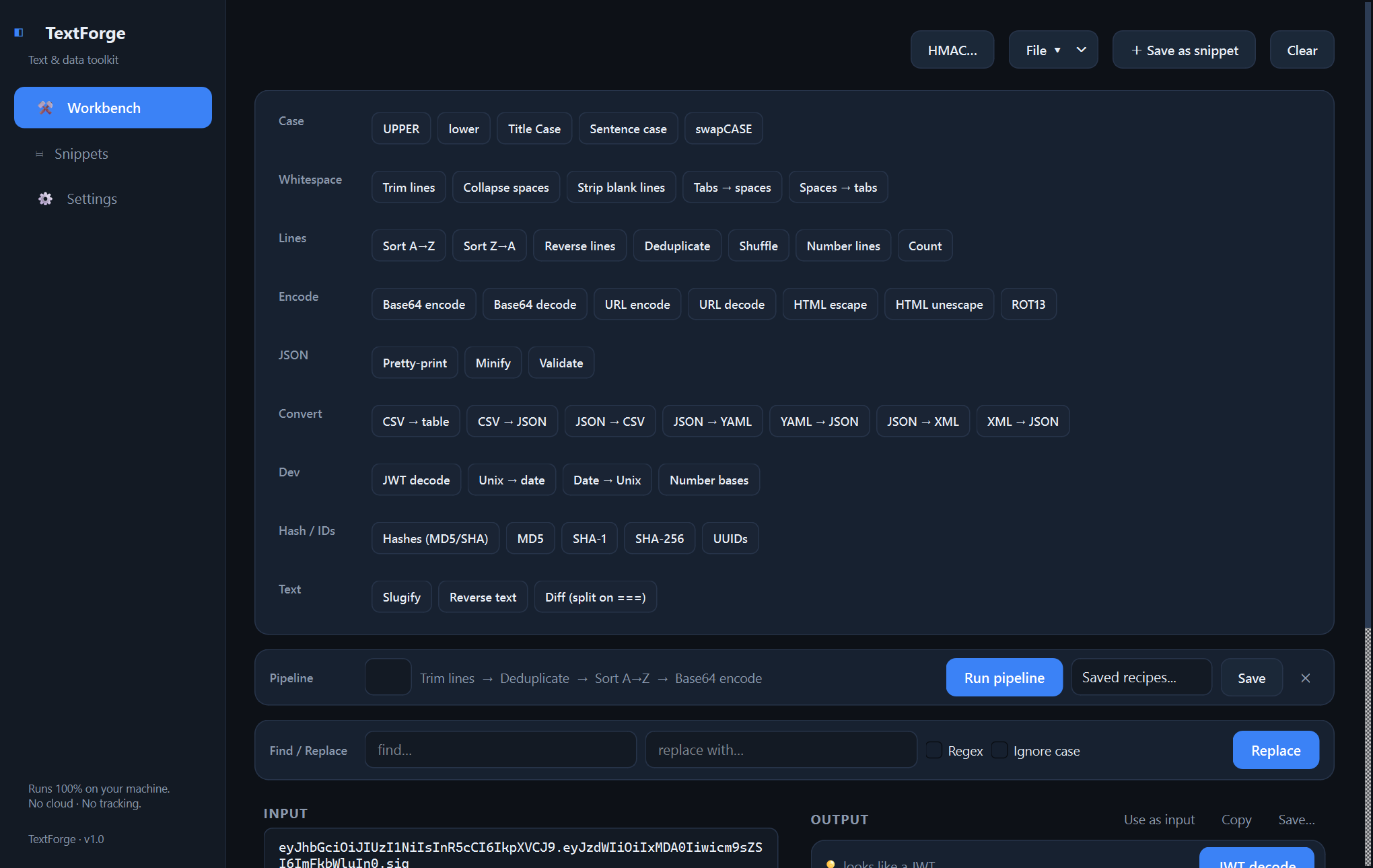The image size is (1373, 868).
Task: Focus the replace with field
Action: point(781,750)
